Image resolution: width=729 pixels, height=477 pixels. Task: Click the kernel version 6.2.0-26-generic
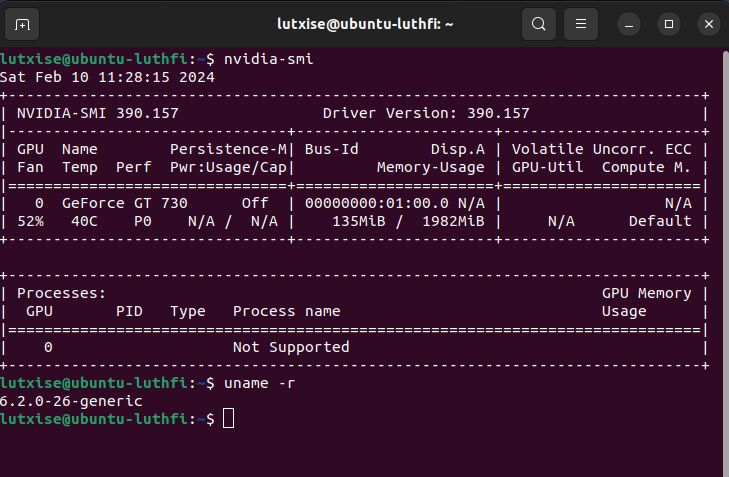pos(71,401)
